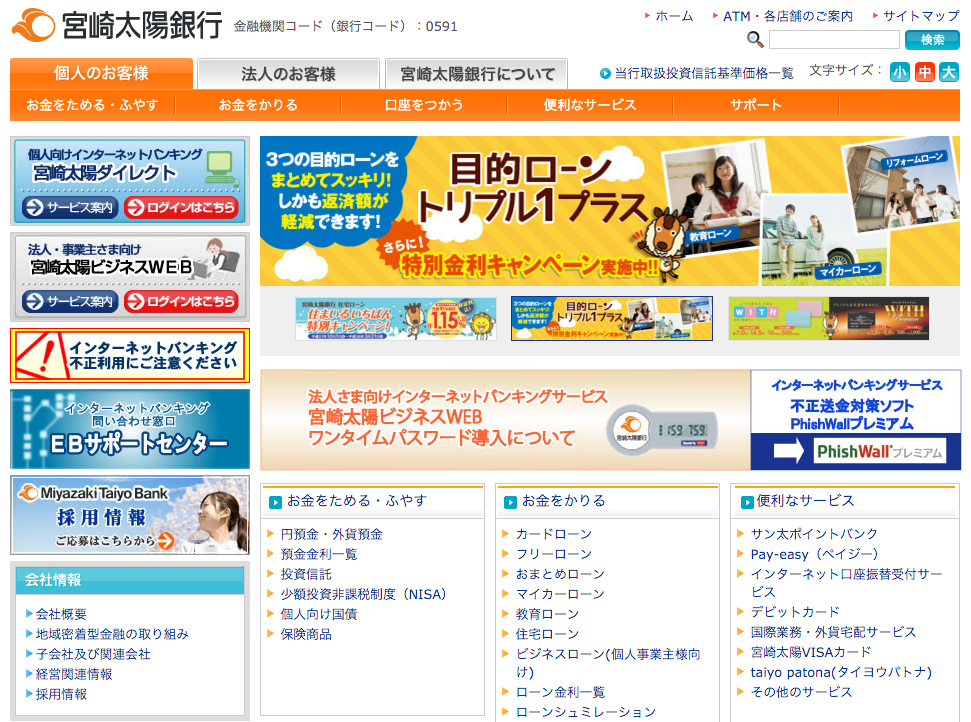This screenshot has width=971, height=722.
Task: Set text size to large (大)
Action: [x=949, y=72]
